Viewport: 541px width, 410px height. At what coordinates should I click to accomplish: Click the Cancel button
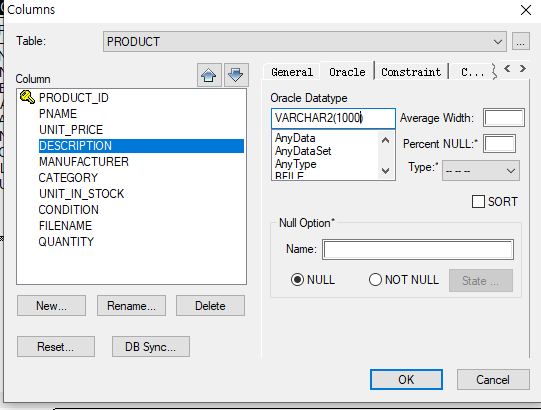coord(493,380)
